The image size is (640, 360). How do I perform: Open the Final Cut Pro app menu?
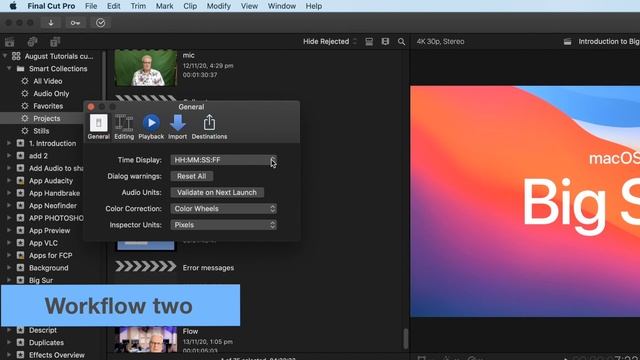[51, 6]
